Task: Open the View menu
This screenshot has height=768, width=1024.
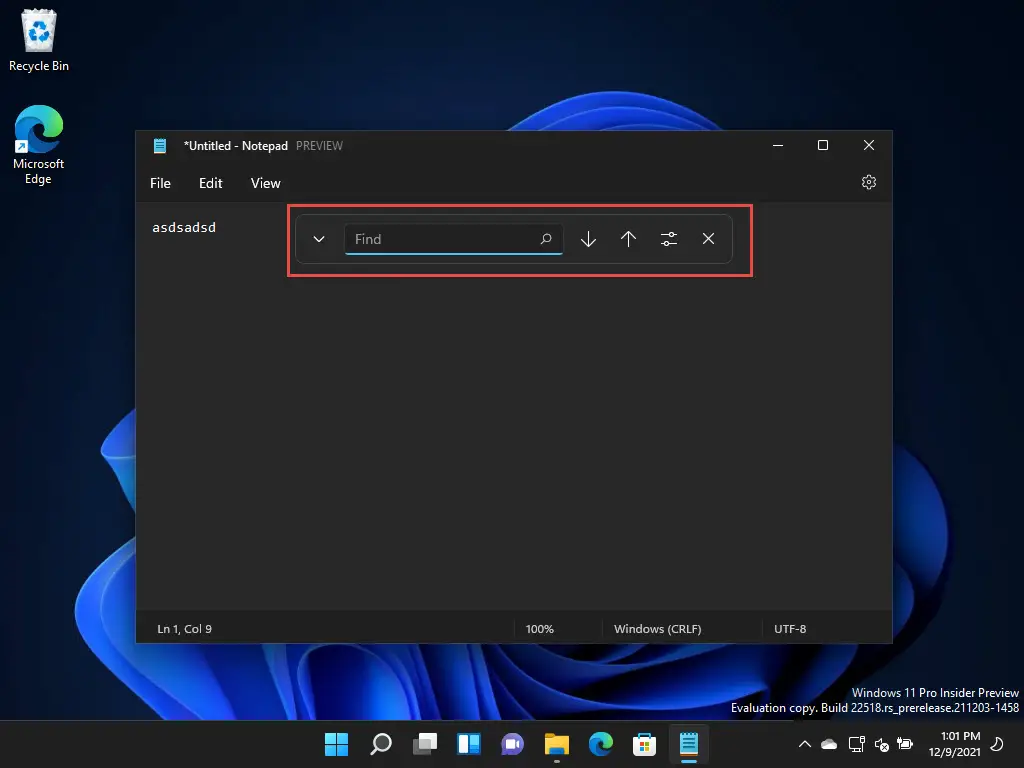Action: pyautogui.click(x=265, y=183)
